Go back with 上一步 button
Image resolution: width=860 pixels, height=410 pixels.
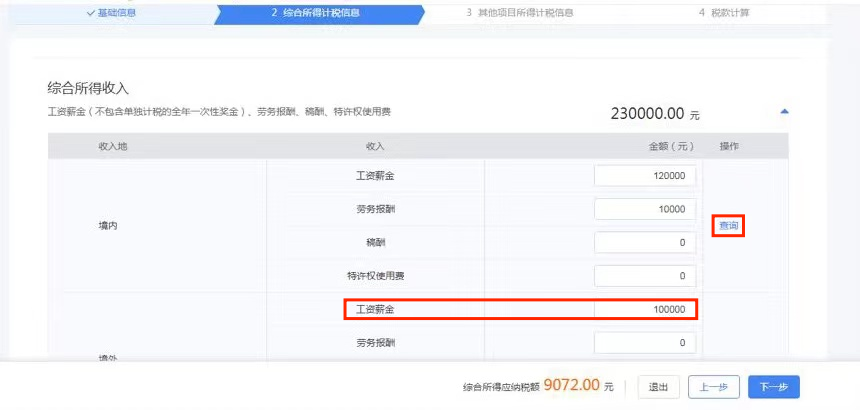713,387
